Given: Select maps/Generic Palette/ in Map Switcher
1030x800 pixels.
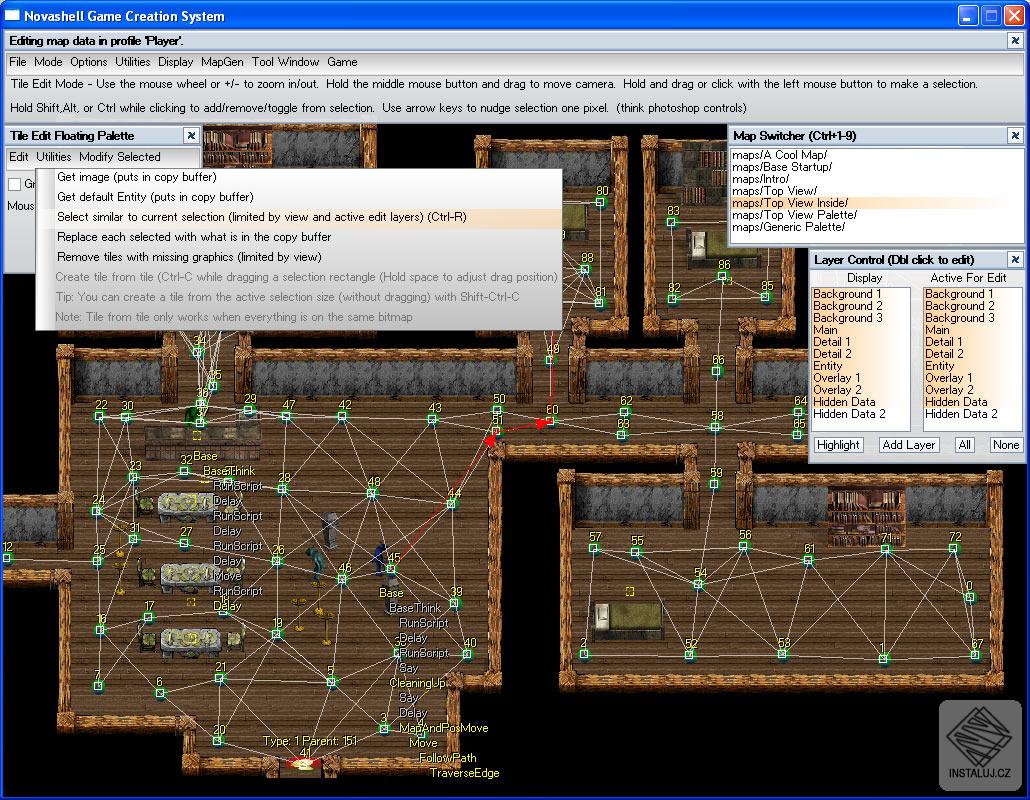Looking at the screenshot, I should pyautogui.click(x=876, y=227).
